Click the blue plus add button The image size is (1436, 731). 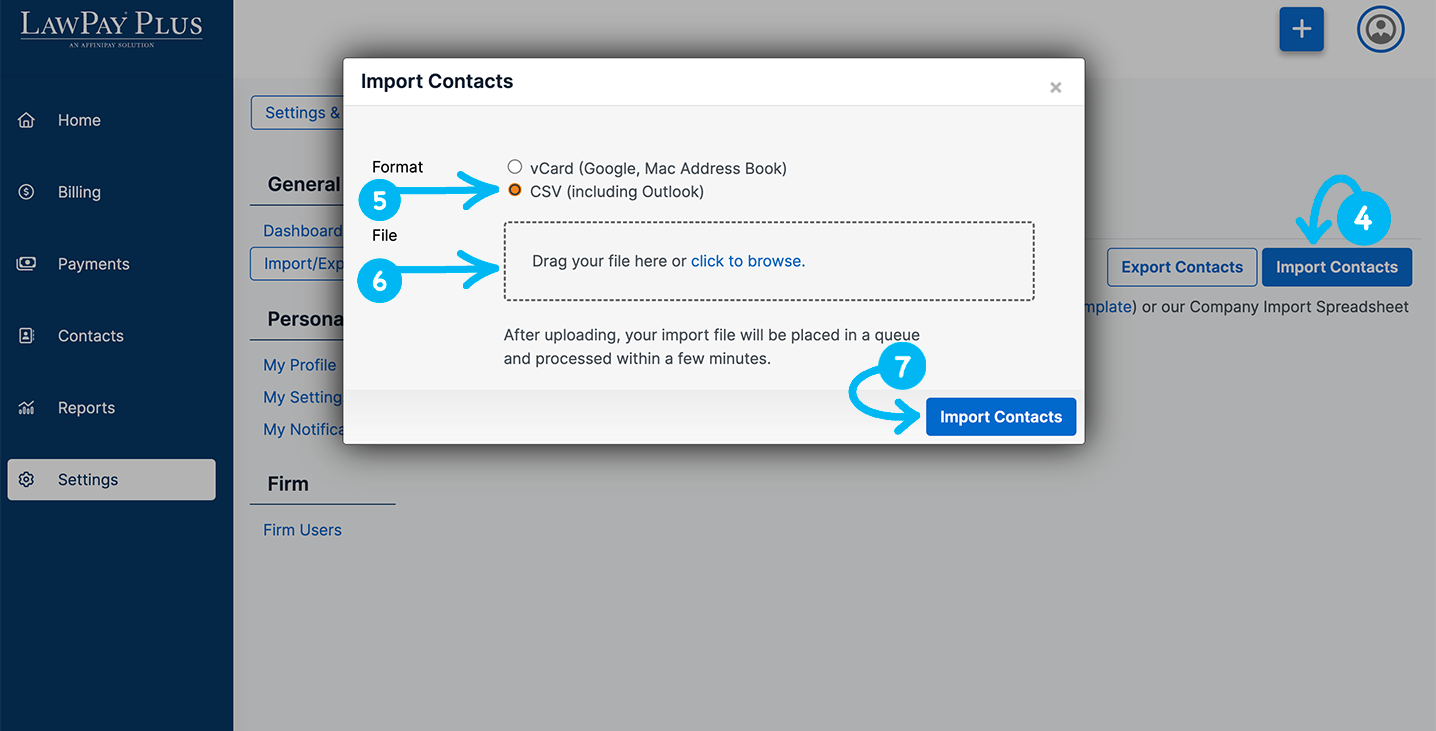(x=1301, y=29)
